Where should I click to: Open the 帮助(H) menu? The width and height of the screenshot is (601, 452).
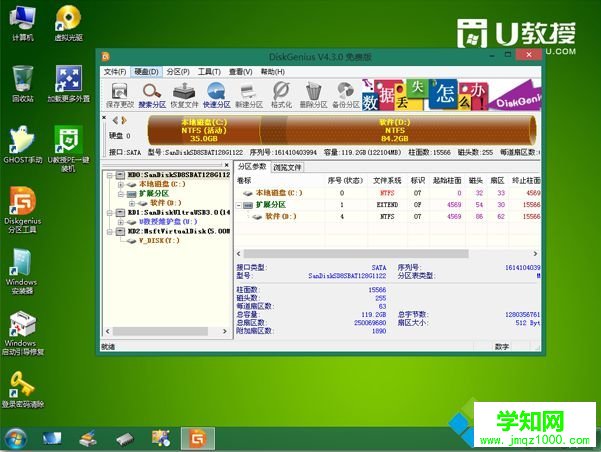273,72
